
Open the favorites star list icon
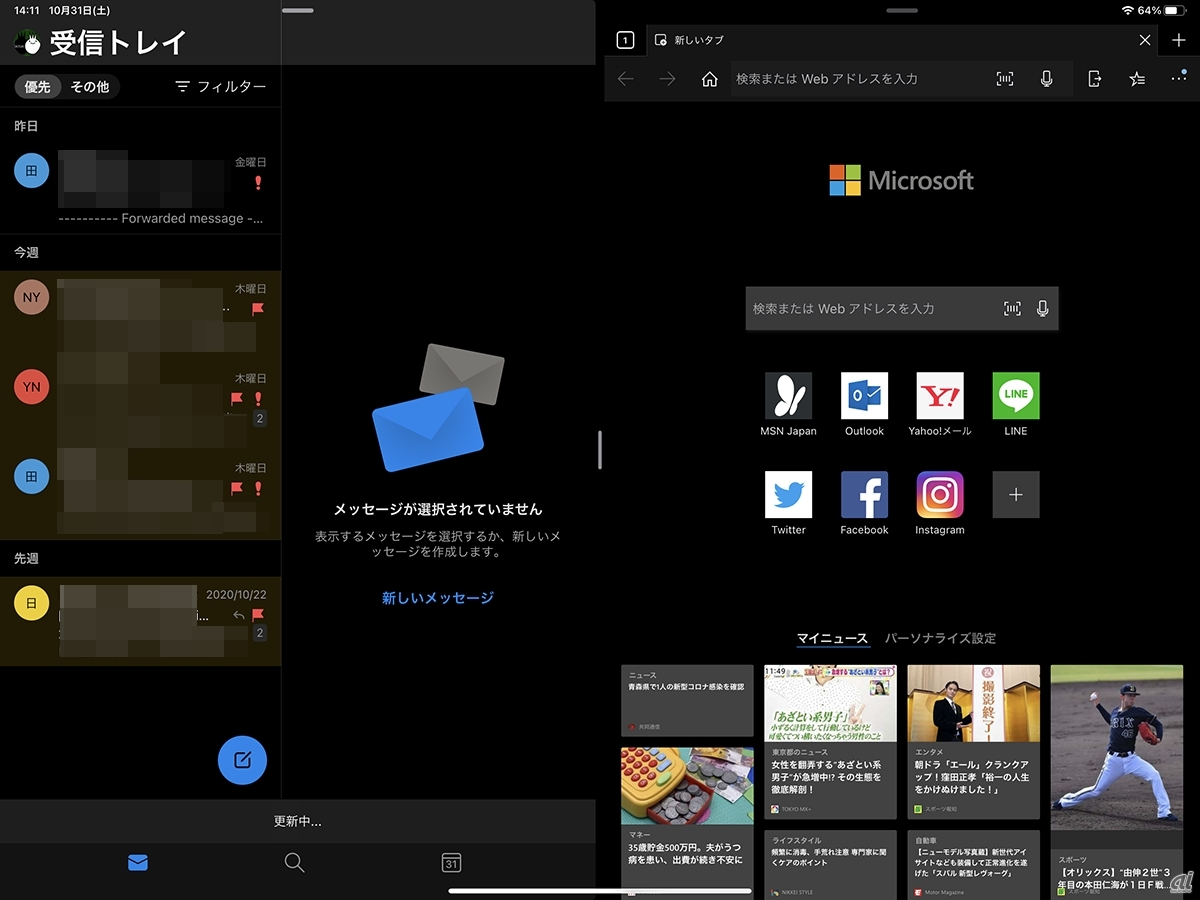pyautogui.click(x=1137, y=79)
